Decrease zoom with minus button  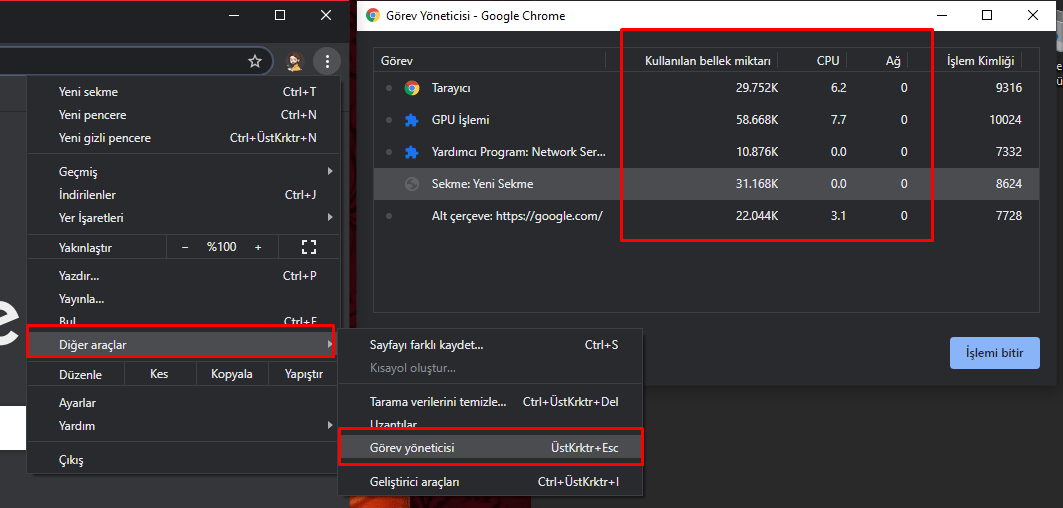[185, 247]
